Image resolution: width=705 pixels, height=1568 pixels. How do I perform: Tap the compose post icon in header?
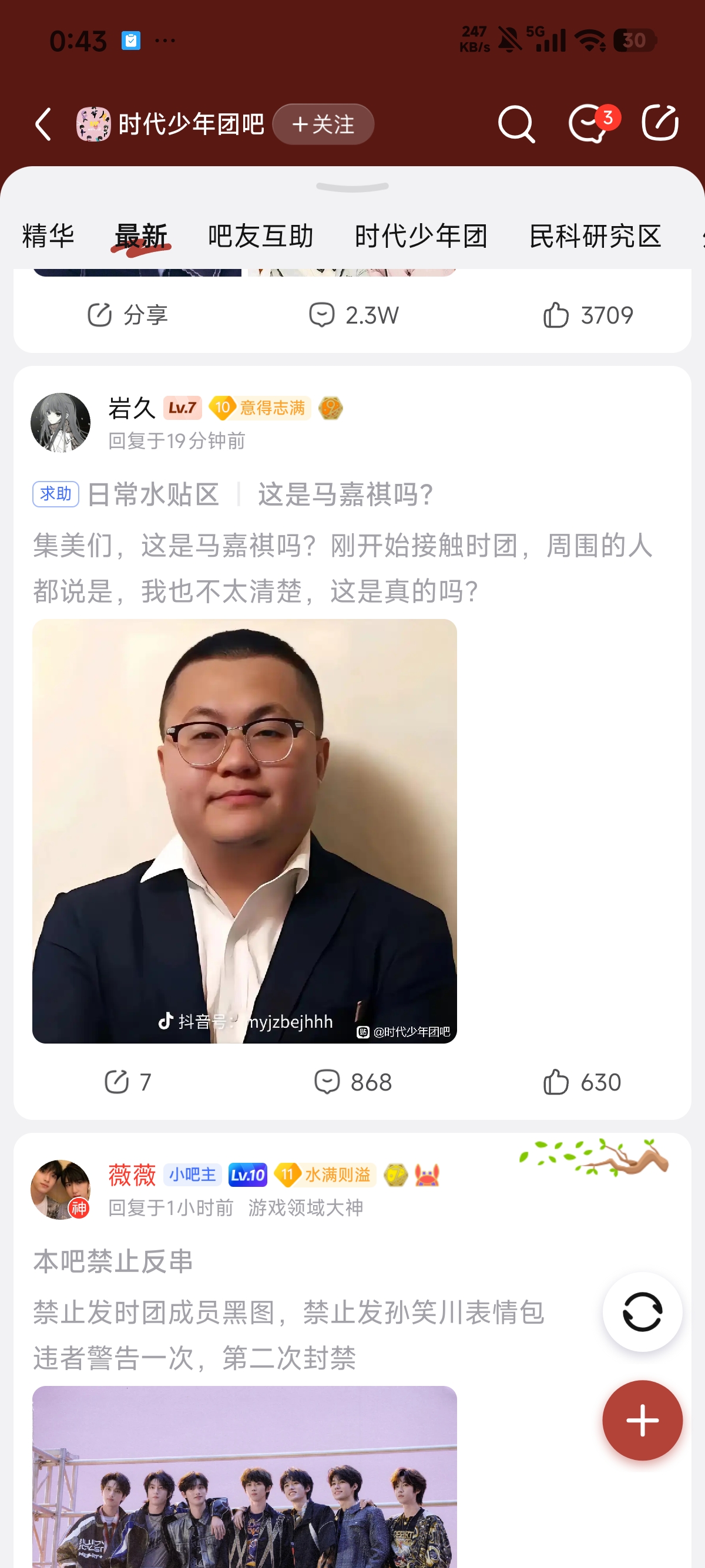[x=660, y=123]
